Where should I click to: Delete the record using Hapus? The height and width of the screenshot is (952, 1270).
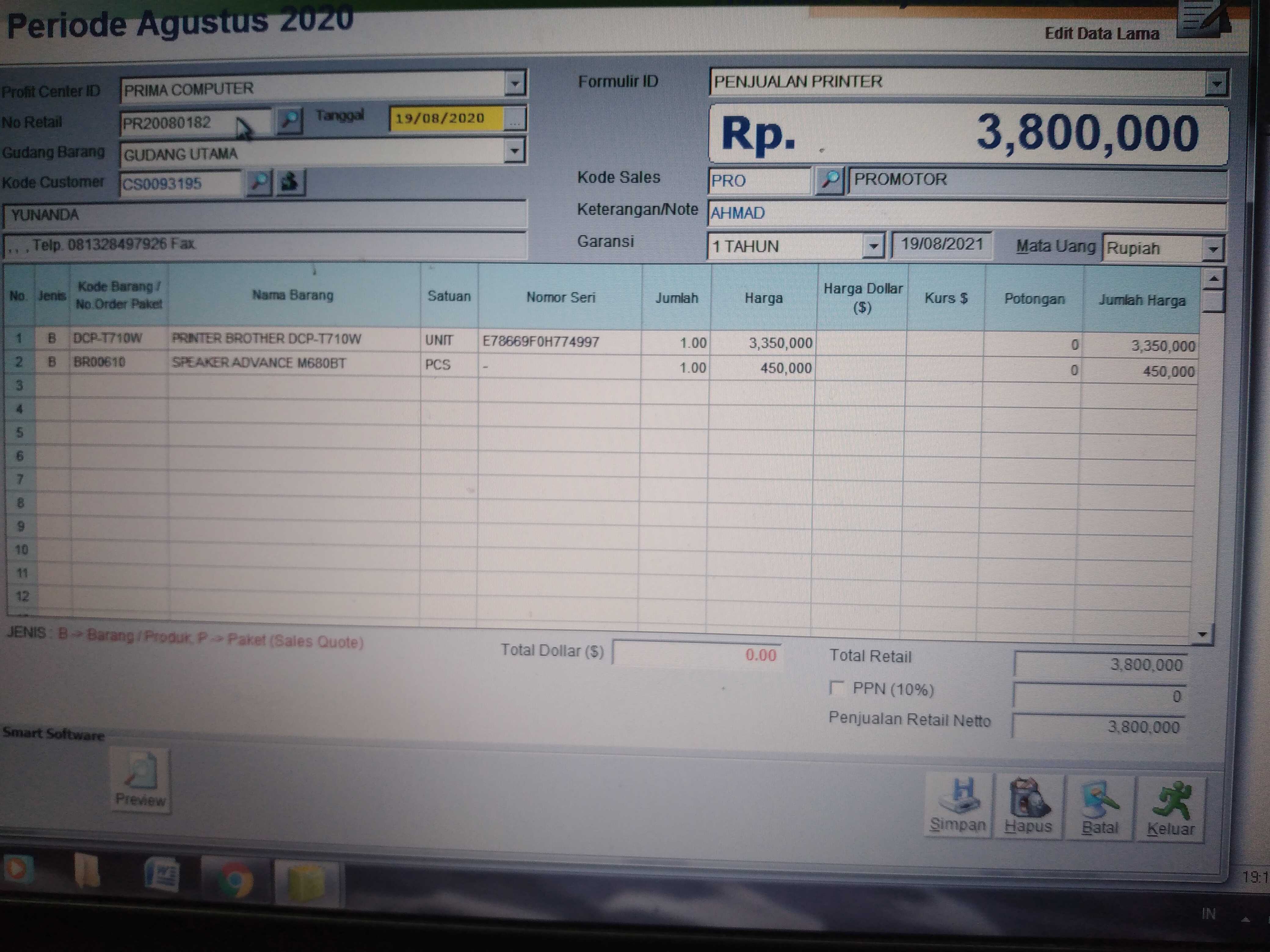point(1028,807)
